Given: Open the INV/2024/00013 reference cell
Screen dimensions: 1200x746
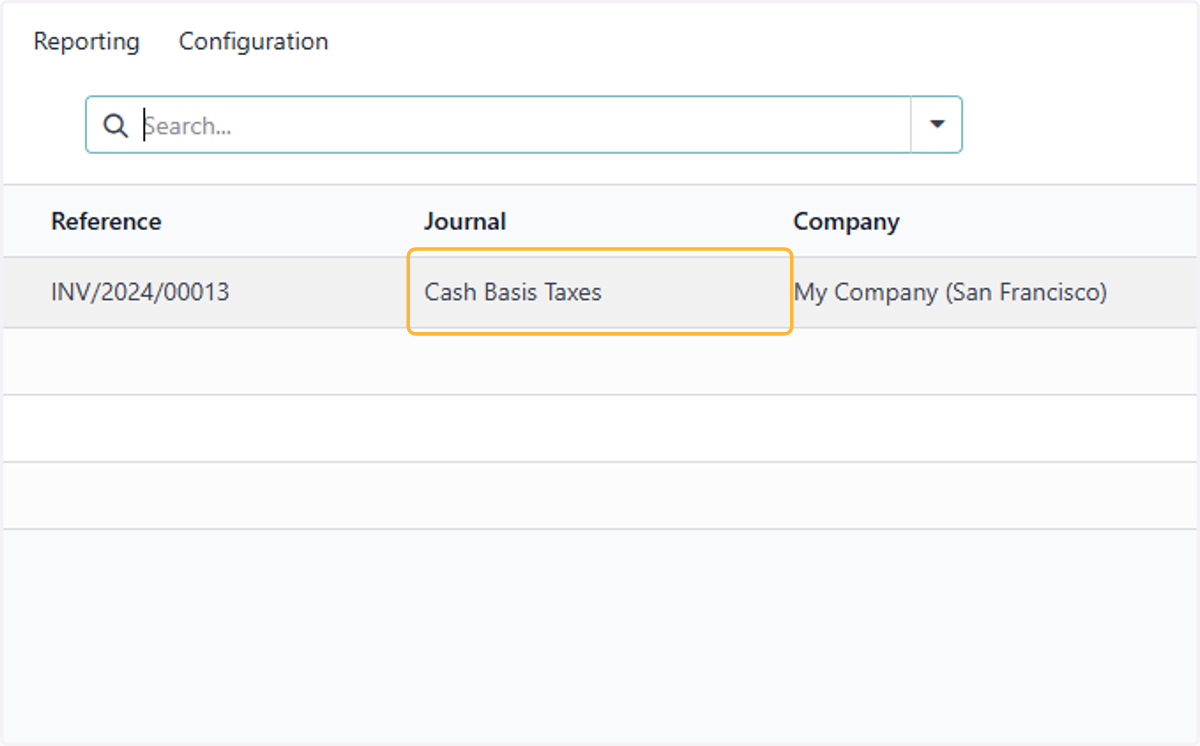Looking at the screenshot, I should click(x=140, y=292).
